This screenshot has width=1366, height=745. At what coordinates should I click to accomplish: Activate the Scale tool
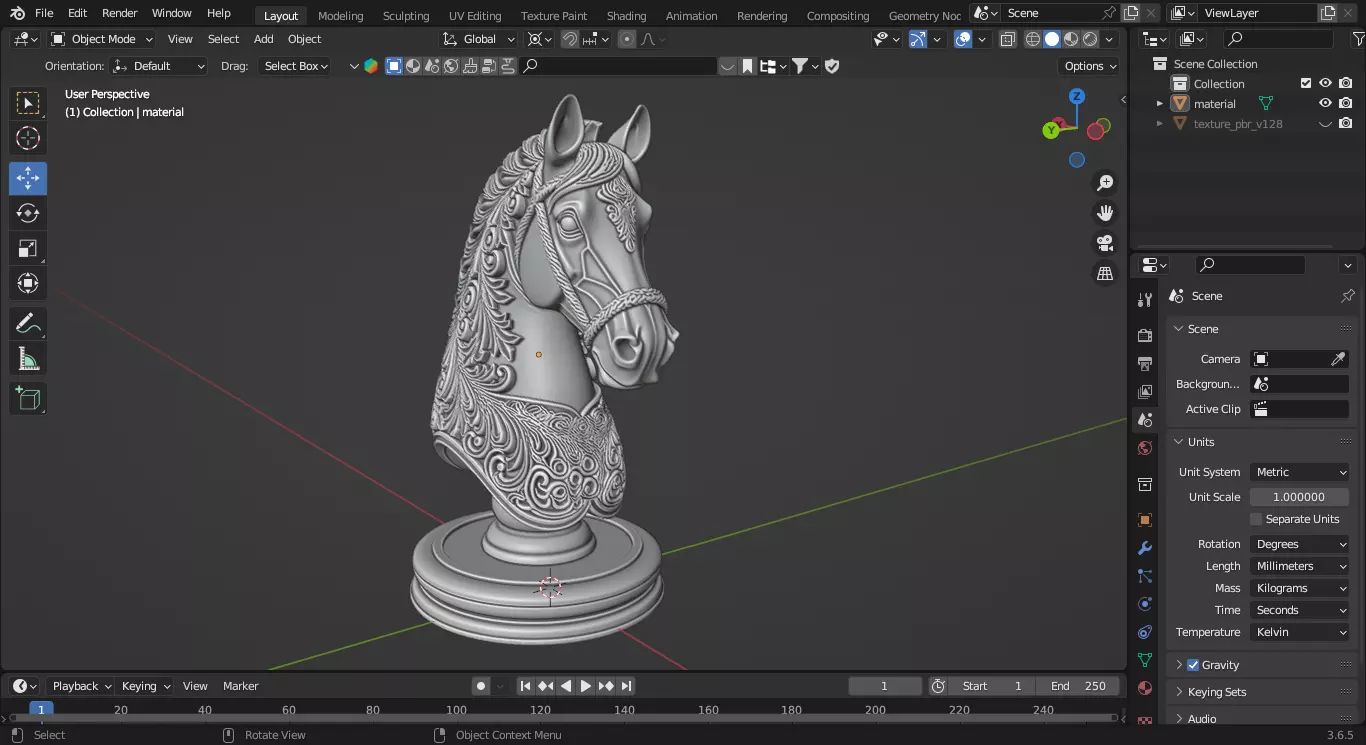pyautogui.click(x=28, y=248)
